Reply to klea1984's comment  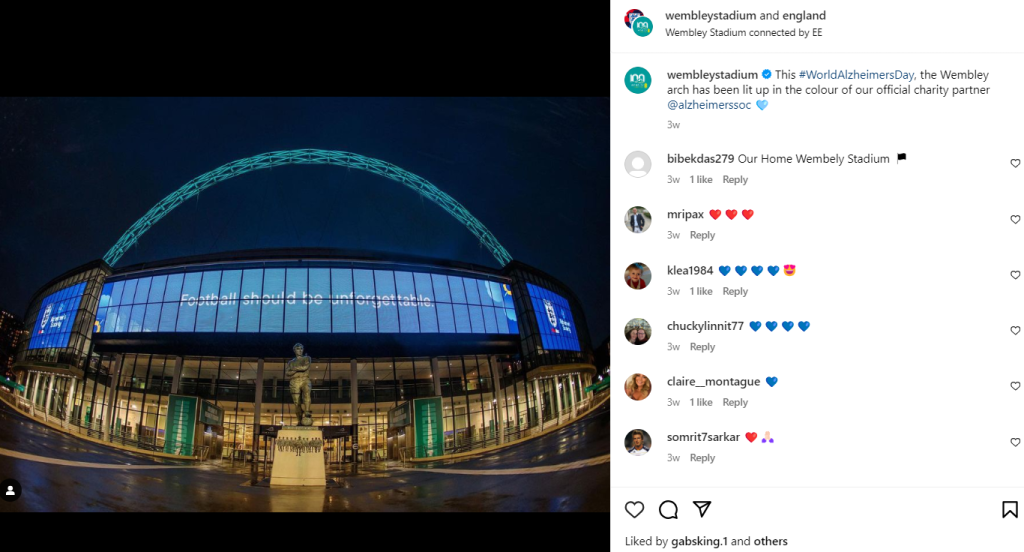(735, 291)
